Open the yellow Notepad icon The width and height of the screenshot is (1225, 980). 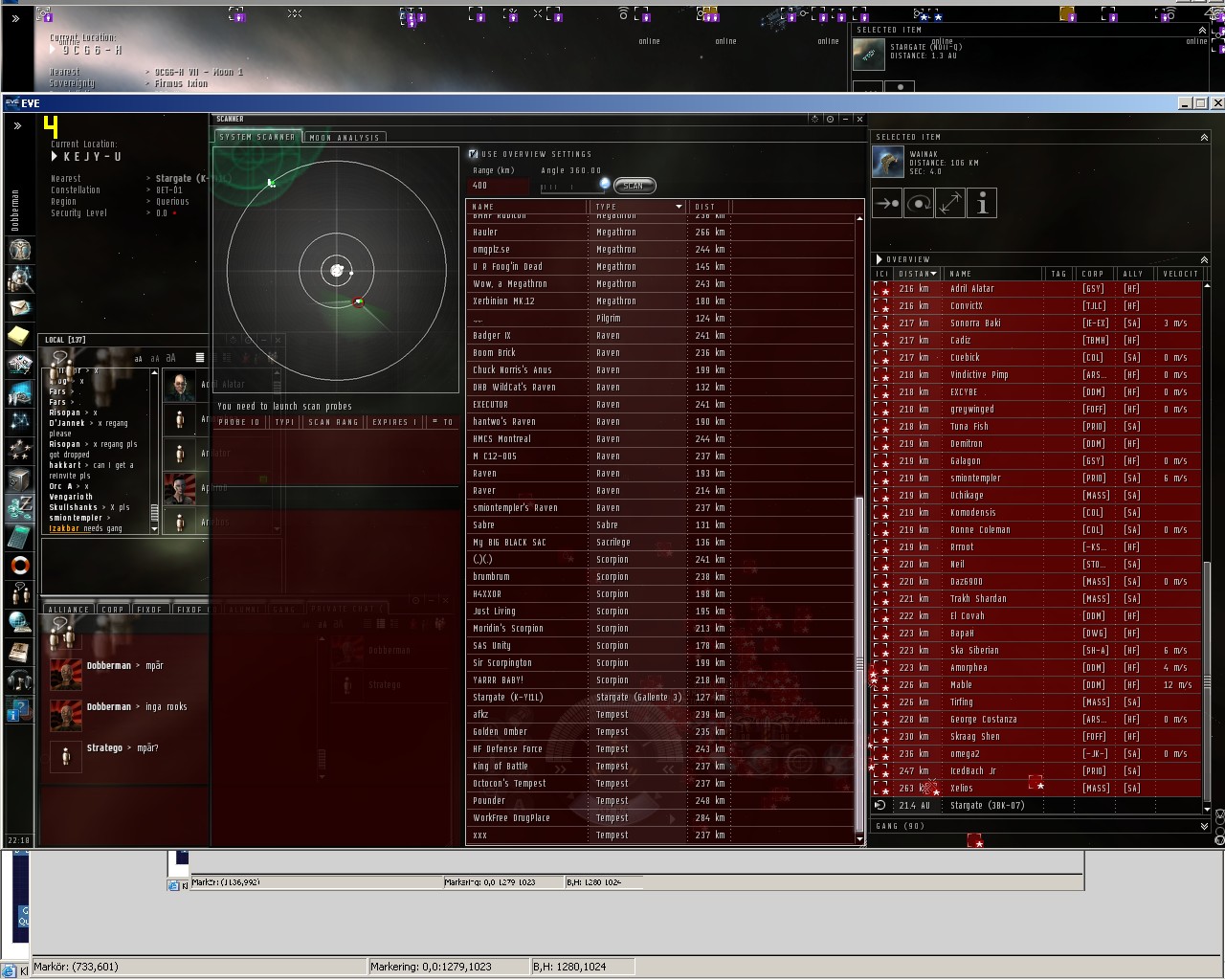pos(20,336)
